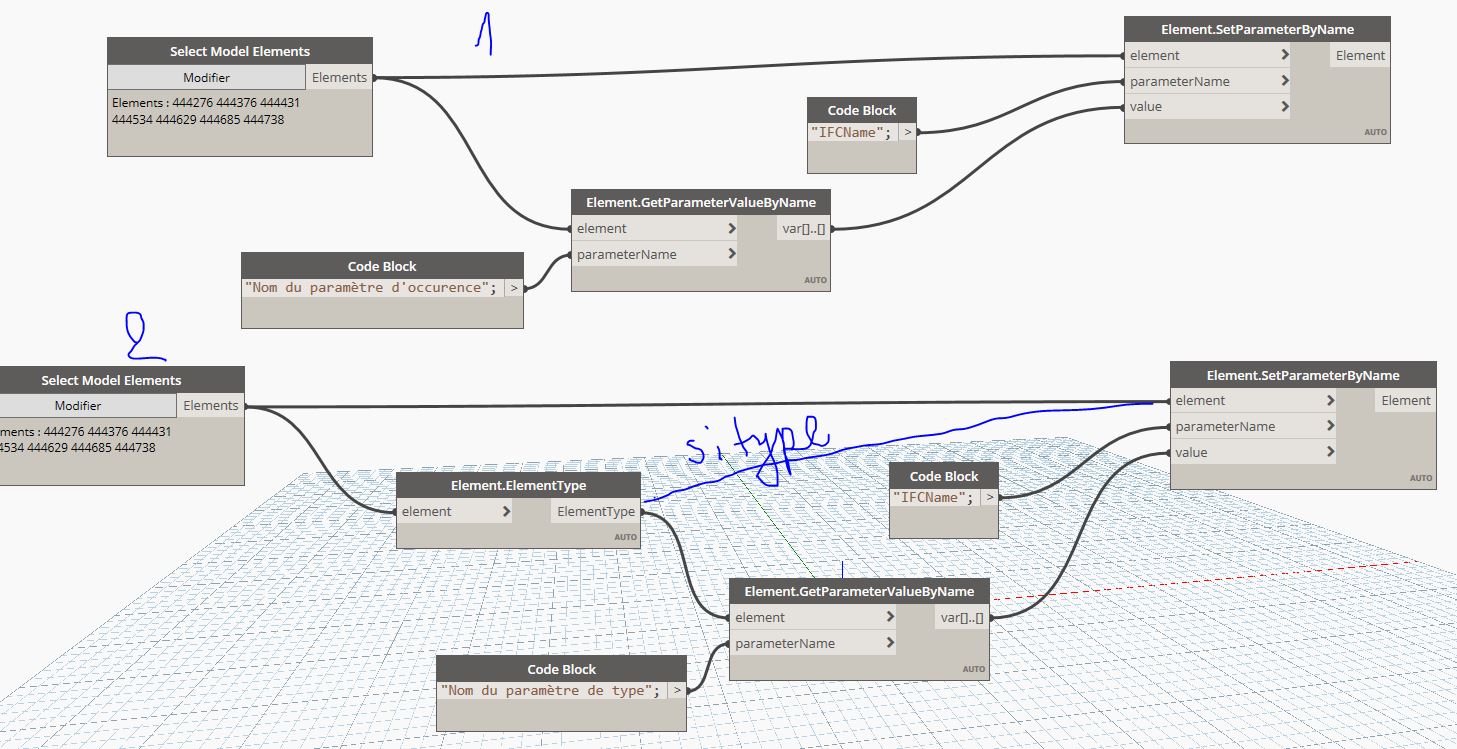Click Elements output port of lower Select Model Elements
The image size is (1457, 749).
[211, 406]
